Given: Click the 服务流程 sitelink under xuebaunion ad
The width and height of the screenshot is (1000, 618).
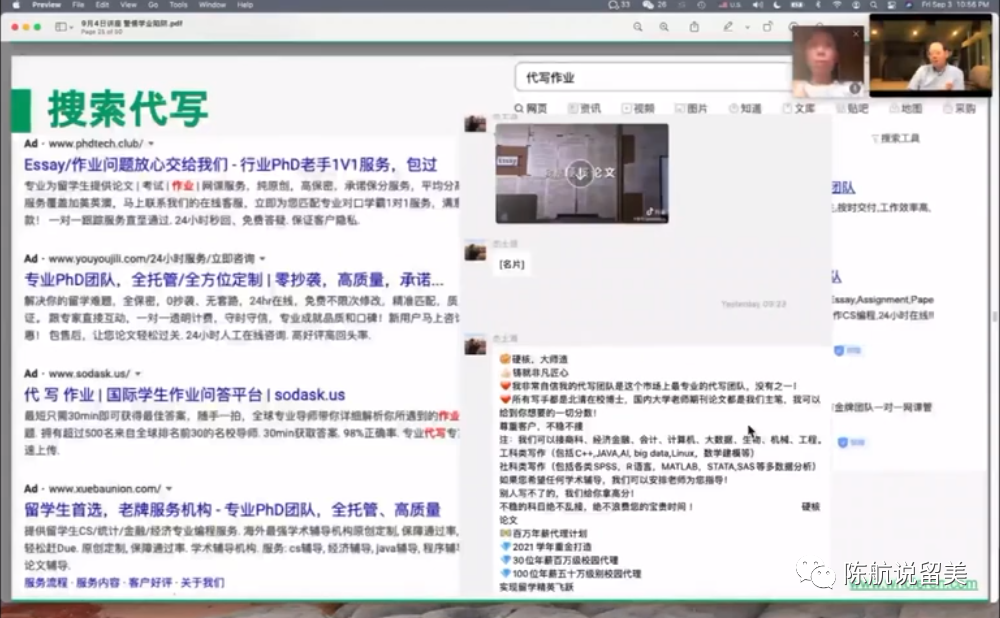Looking at the screenshot, I should pos(46,582).
